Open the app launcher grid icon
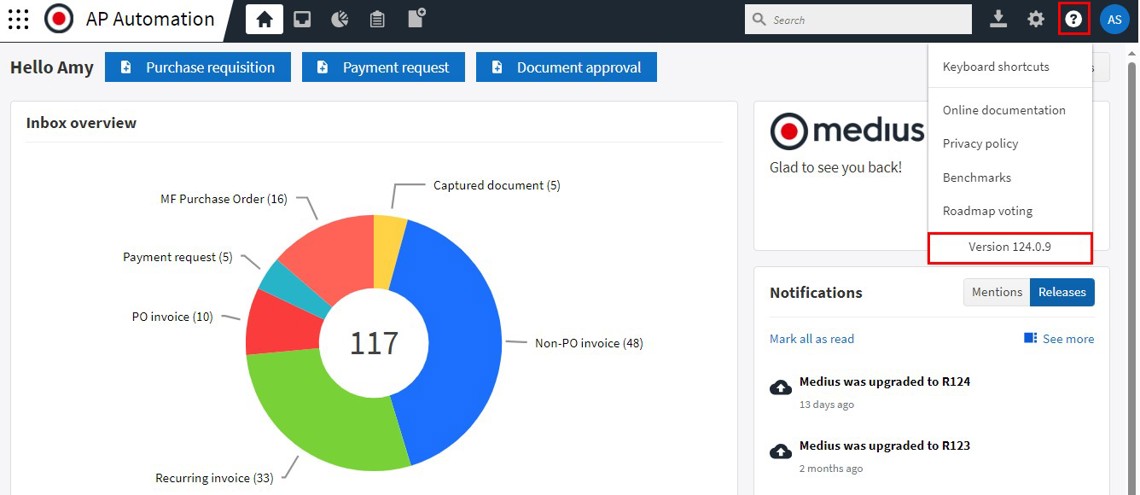This screenshot has width=1140, height=495. 18,19
